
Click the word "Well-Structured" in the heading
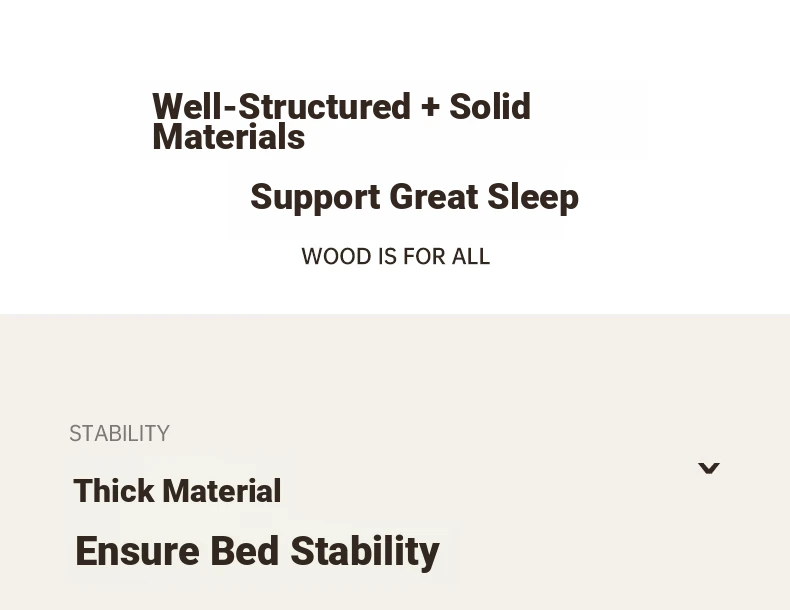(281, 106)
